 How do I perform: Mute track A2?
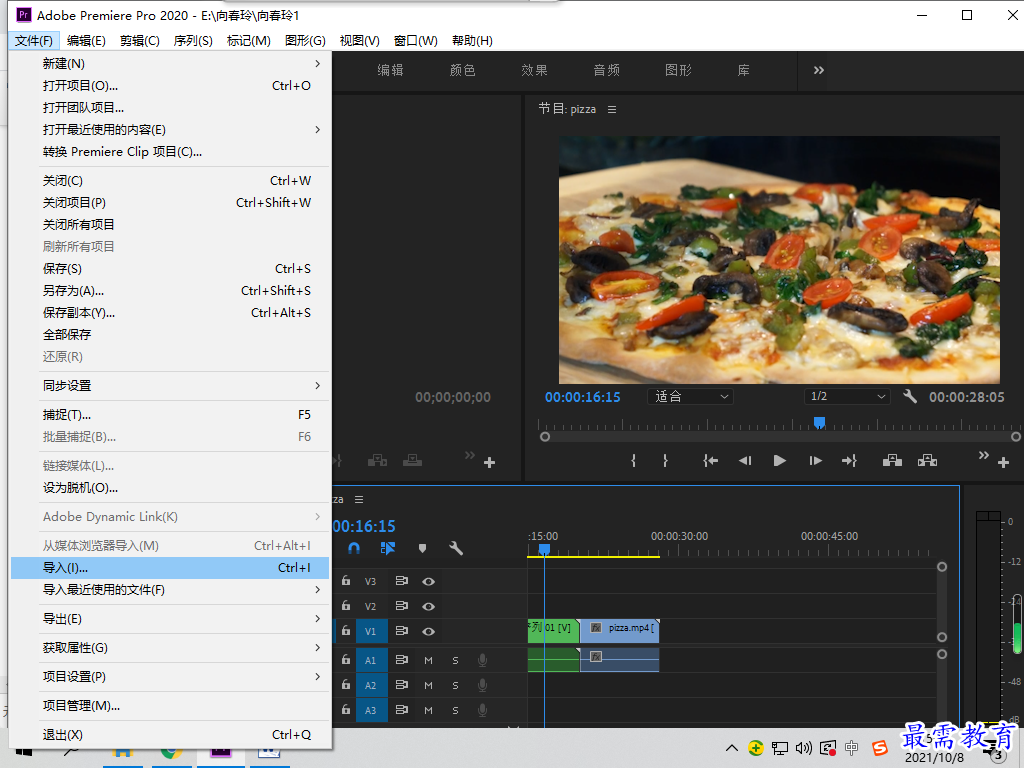pos(428,685)
